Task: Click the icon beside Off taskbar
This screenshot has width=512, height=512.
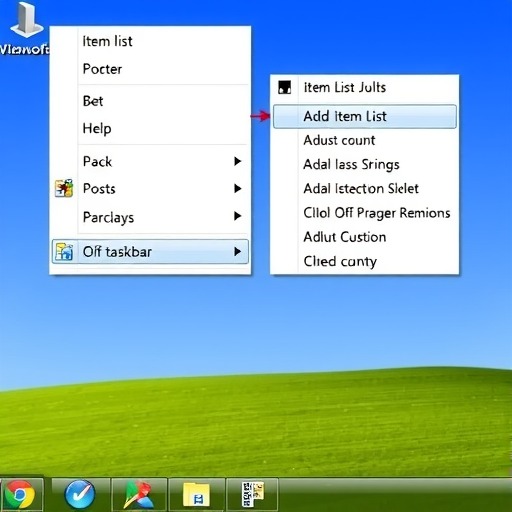Action: pos(64,252)
